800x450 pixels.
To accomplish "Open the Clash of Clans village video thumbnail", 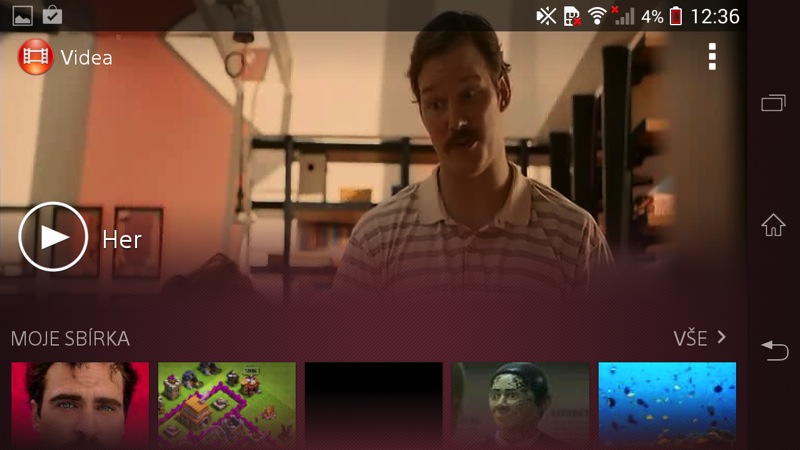I will point(227,406).
